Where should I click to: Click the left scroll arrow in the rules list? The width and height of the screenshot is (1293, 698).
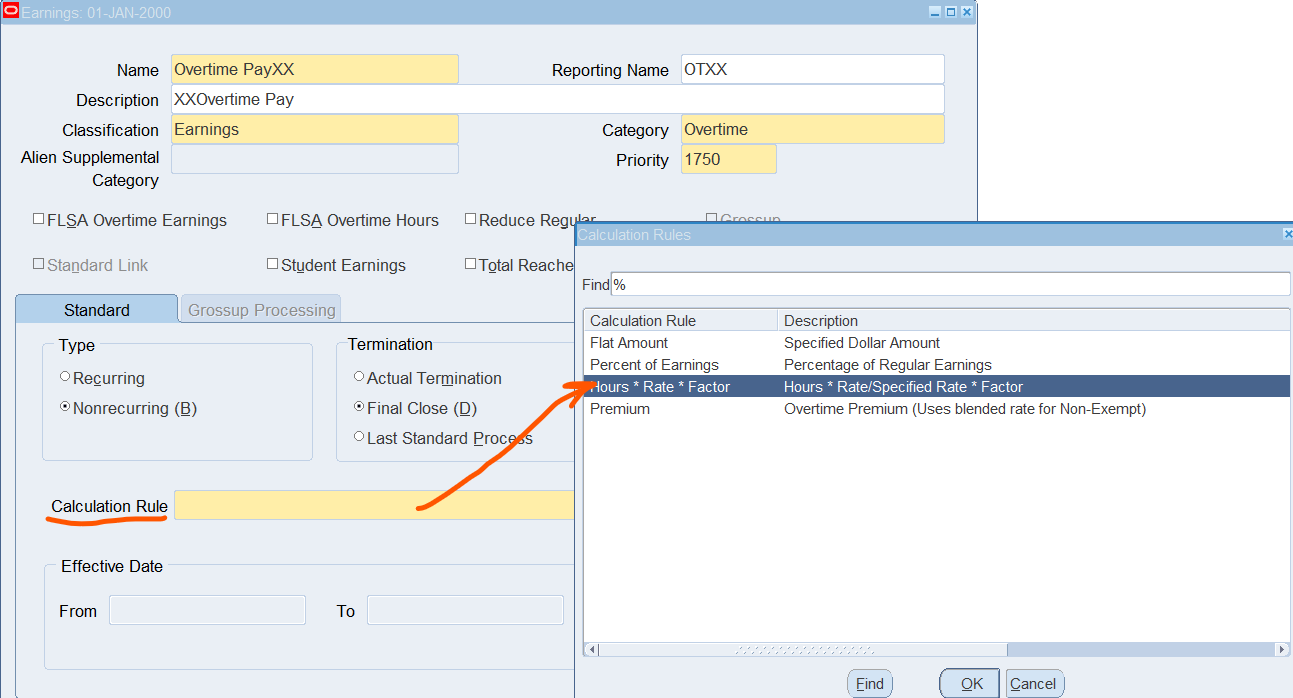point(591,650)
